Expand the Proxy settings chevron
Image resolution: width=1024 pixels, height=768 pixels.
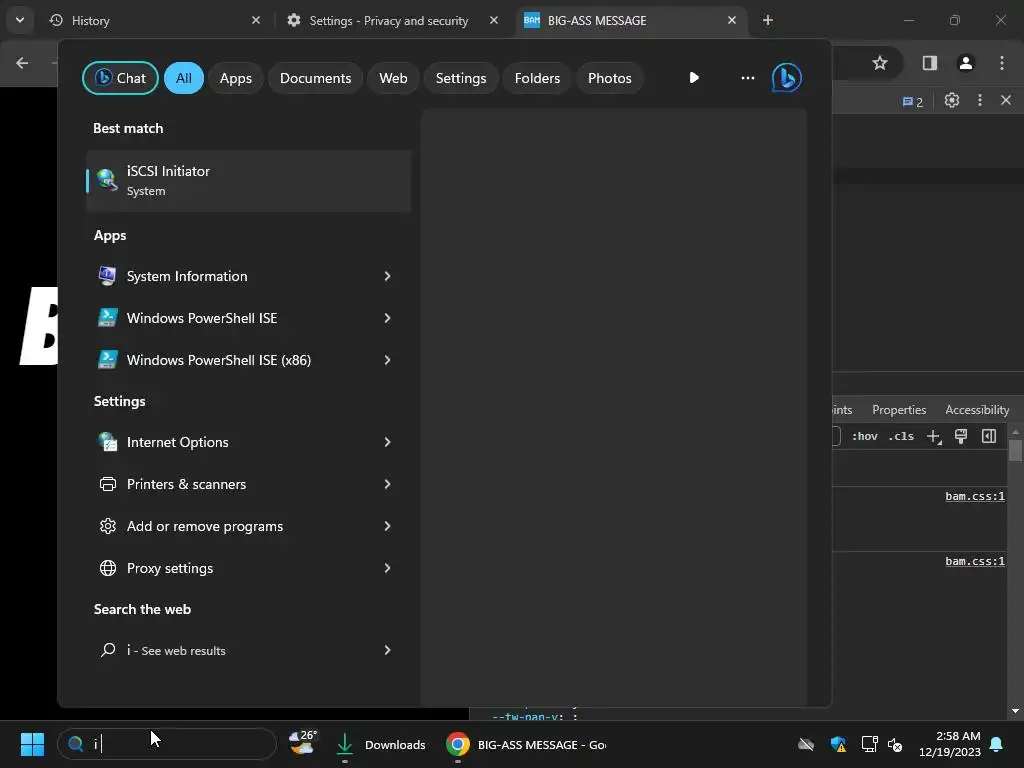(387, 568)
